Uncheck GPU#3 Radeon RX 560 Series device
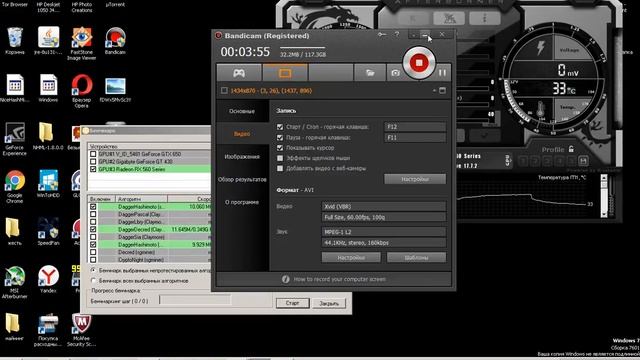The height and width of the screenshot is (360, 640). click(x=93, y=169)
